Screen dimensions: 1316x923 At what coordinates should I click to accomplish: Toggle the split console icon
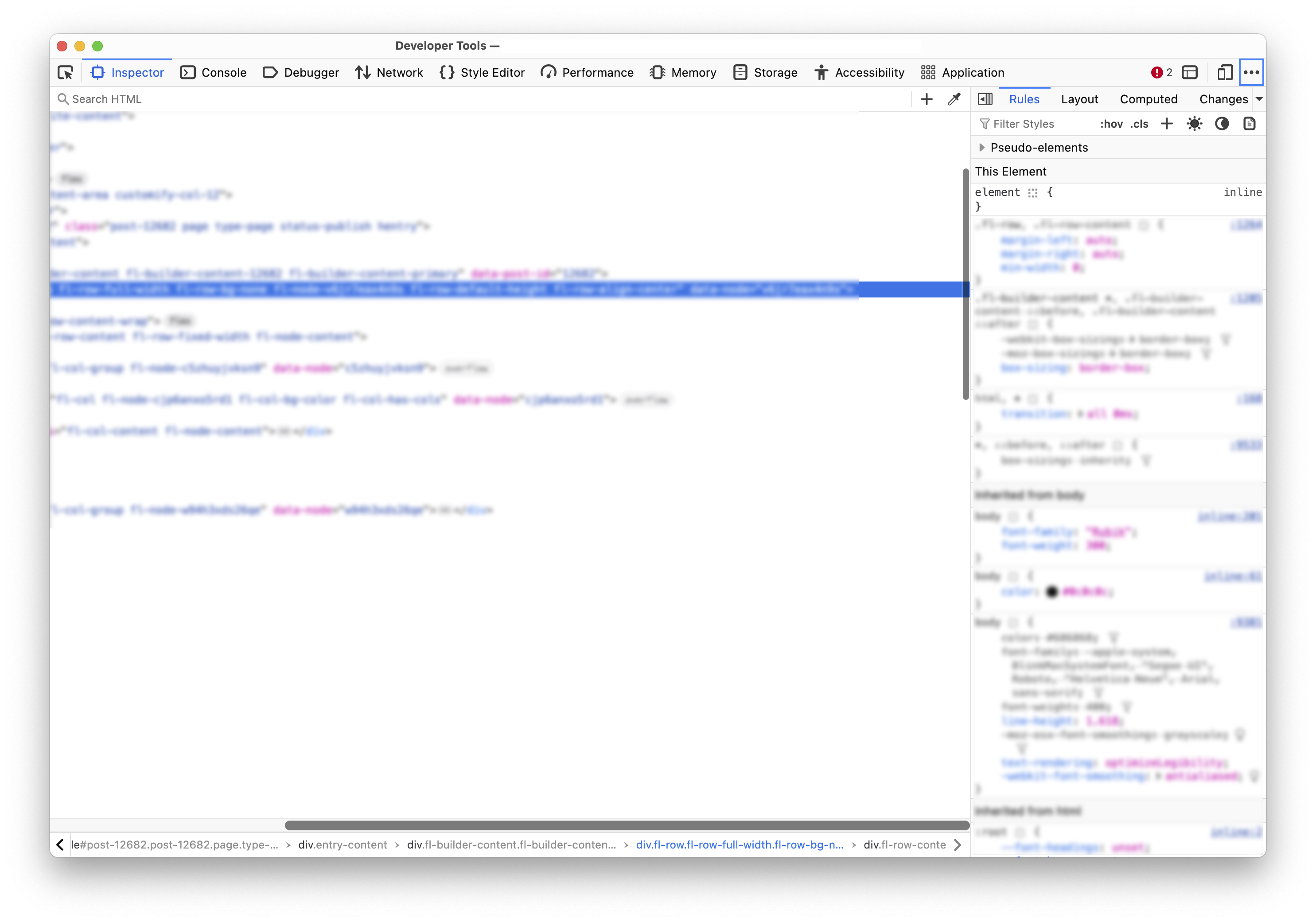[1190, 72]
